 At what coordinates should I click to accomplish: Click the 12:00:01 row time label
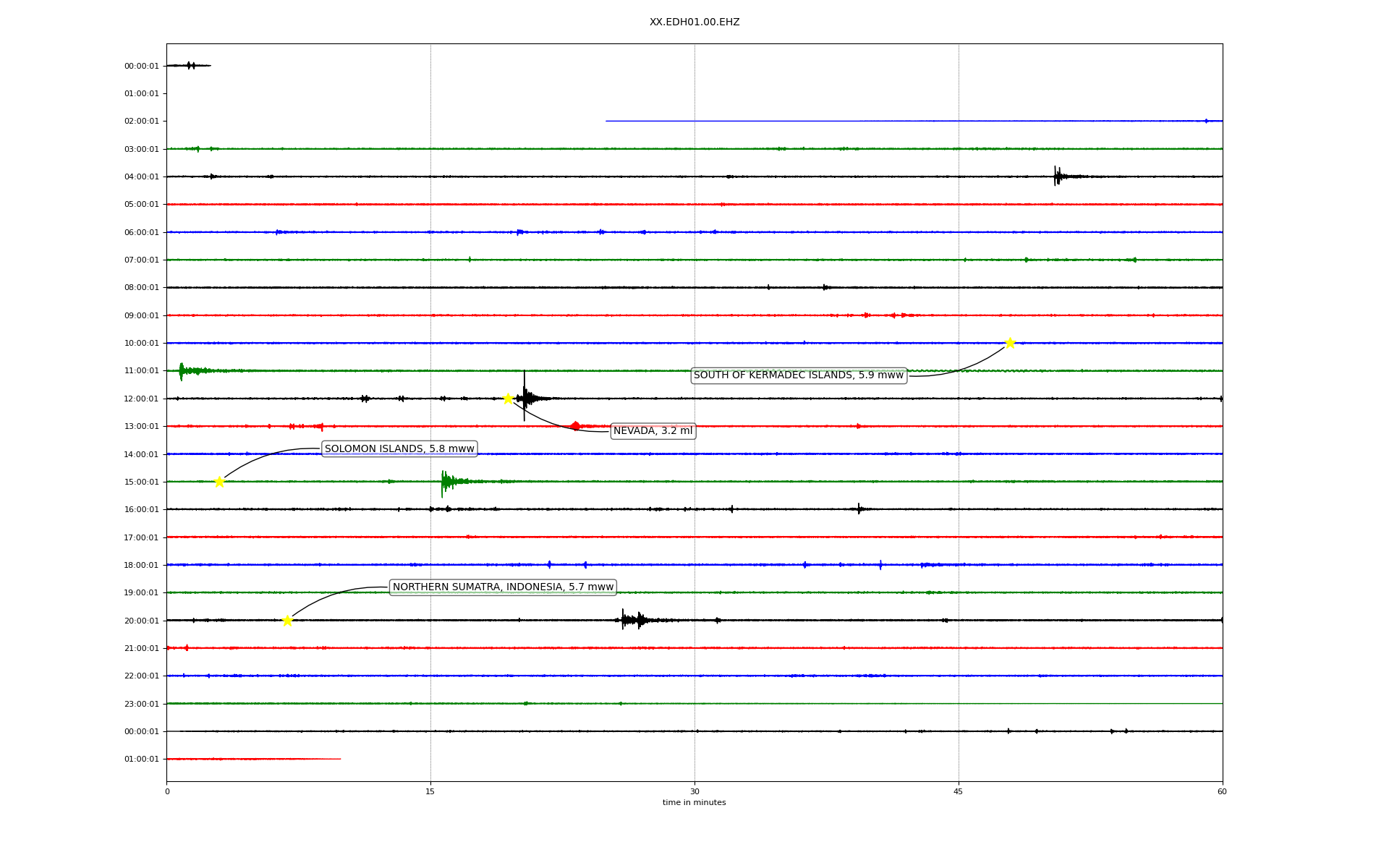point(141,399)
